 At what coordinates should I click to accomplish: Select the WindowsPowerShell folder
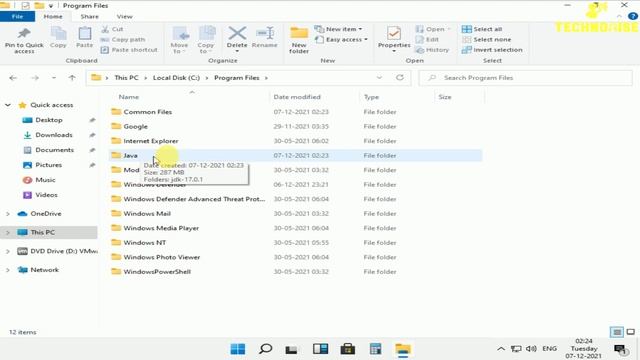point(157,272)
